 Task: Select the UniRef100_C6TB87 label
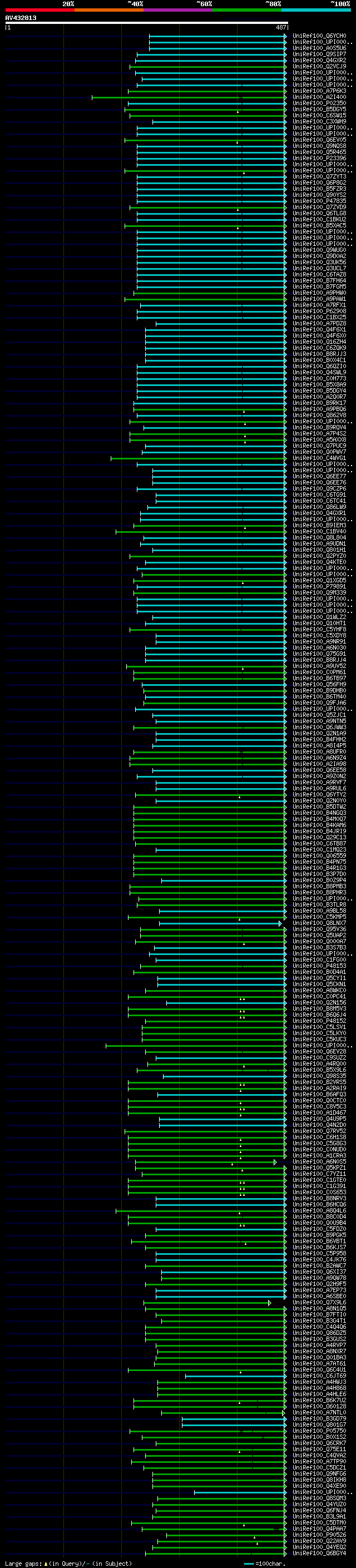click(319, 844)
